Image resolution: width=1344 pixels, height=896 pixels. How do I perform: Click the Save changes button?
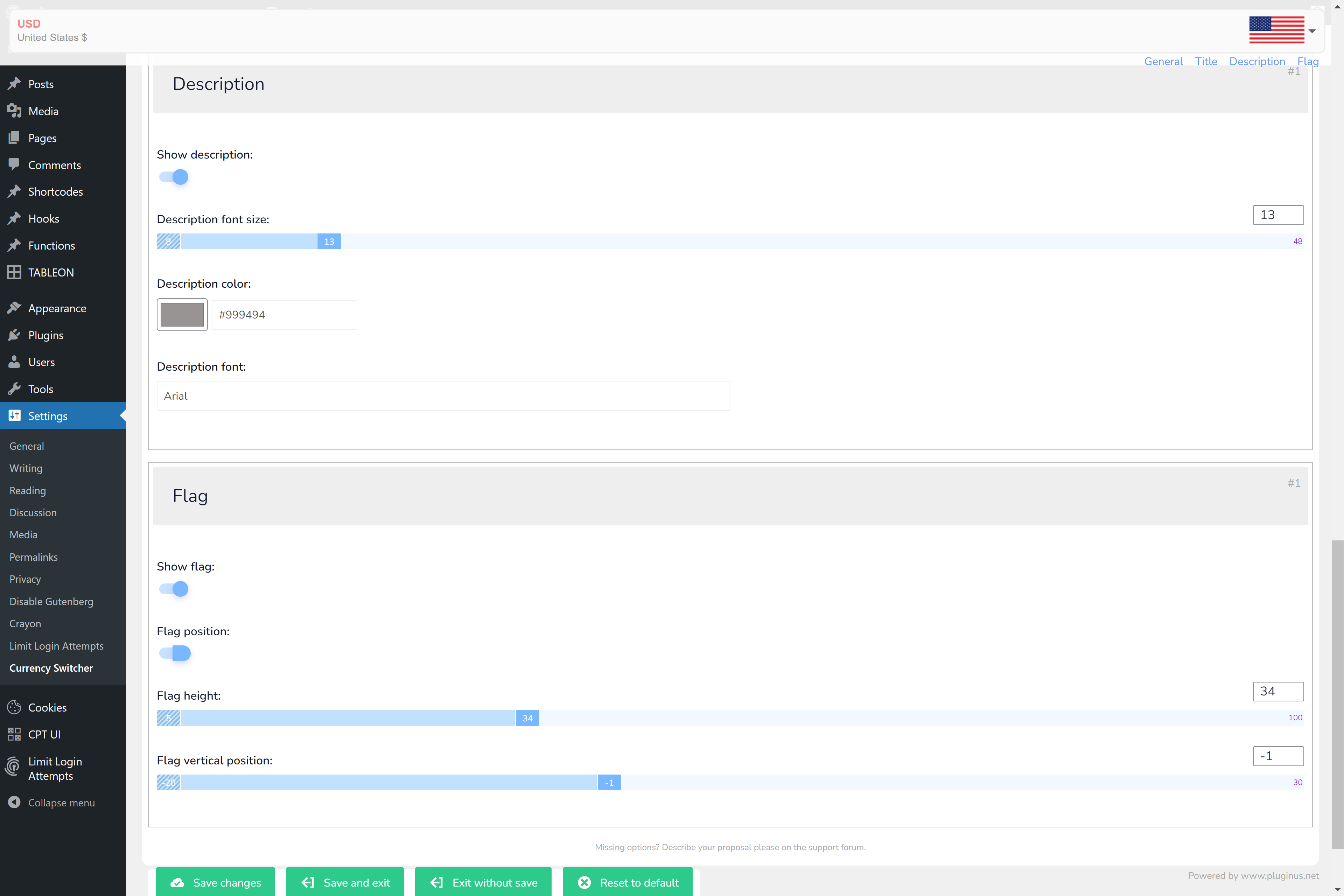click(x=216, y=882)
